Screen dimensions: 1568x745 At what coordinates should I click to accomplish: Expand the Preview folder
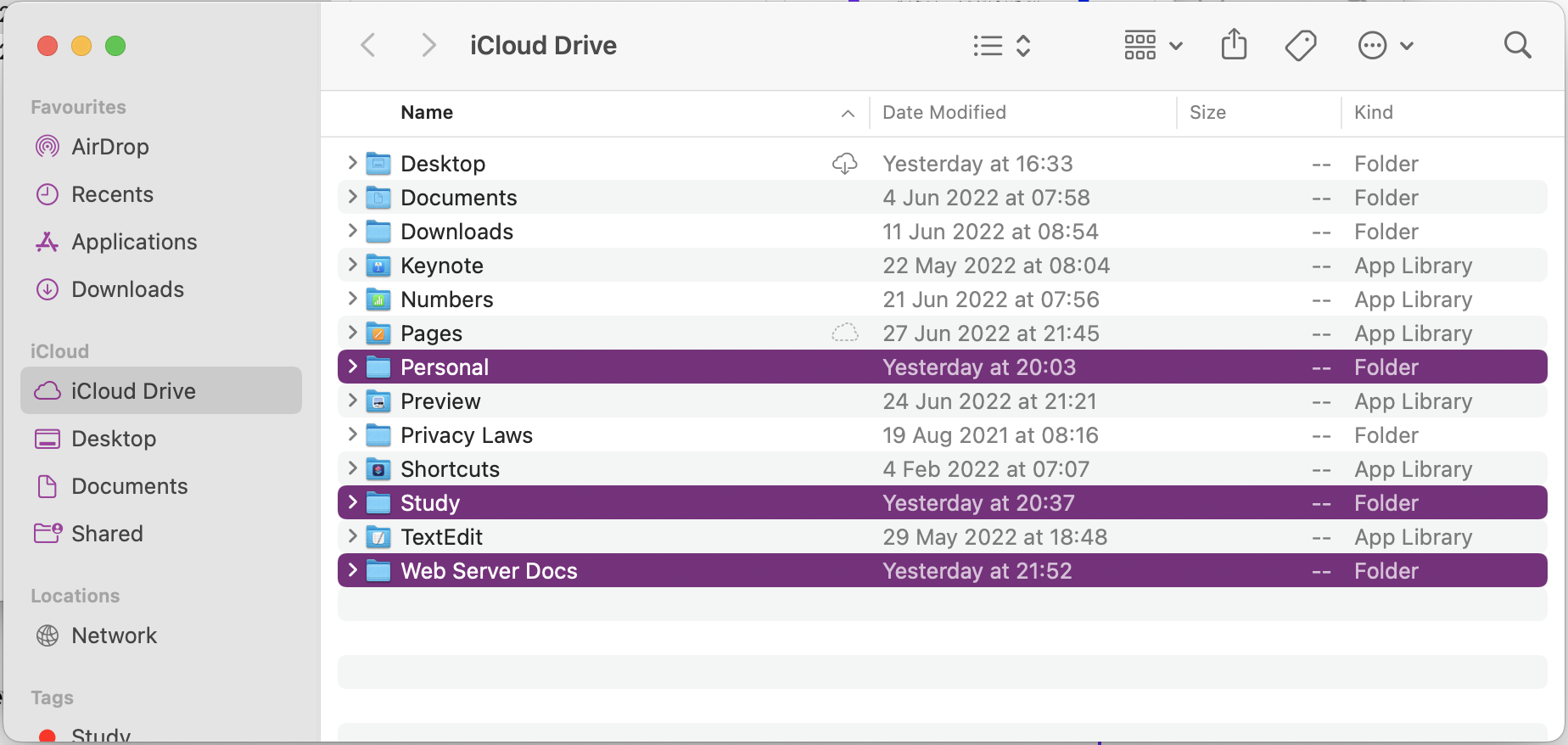click(x=352, y=400)
